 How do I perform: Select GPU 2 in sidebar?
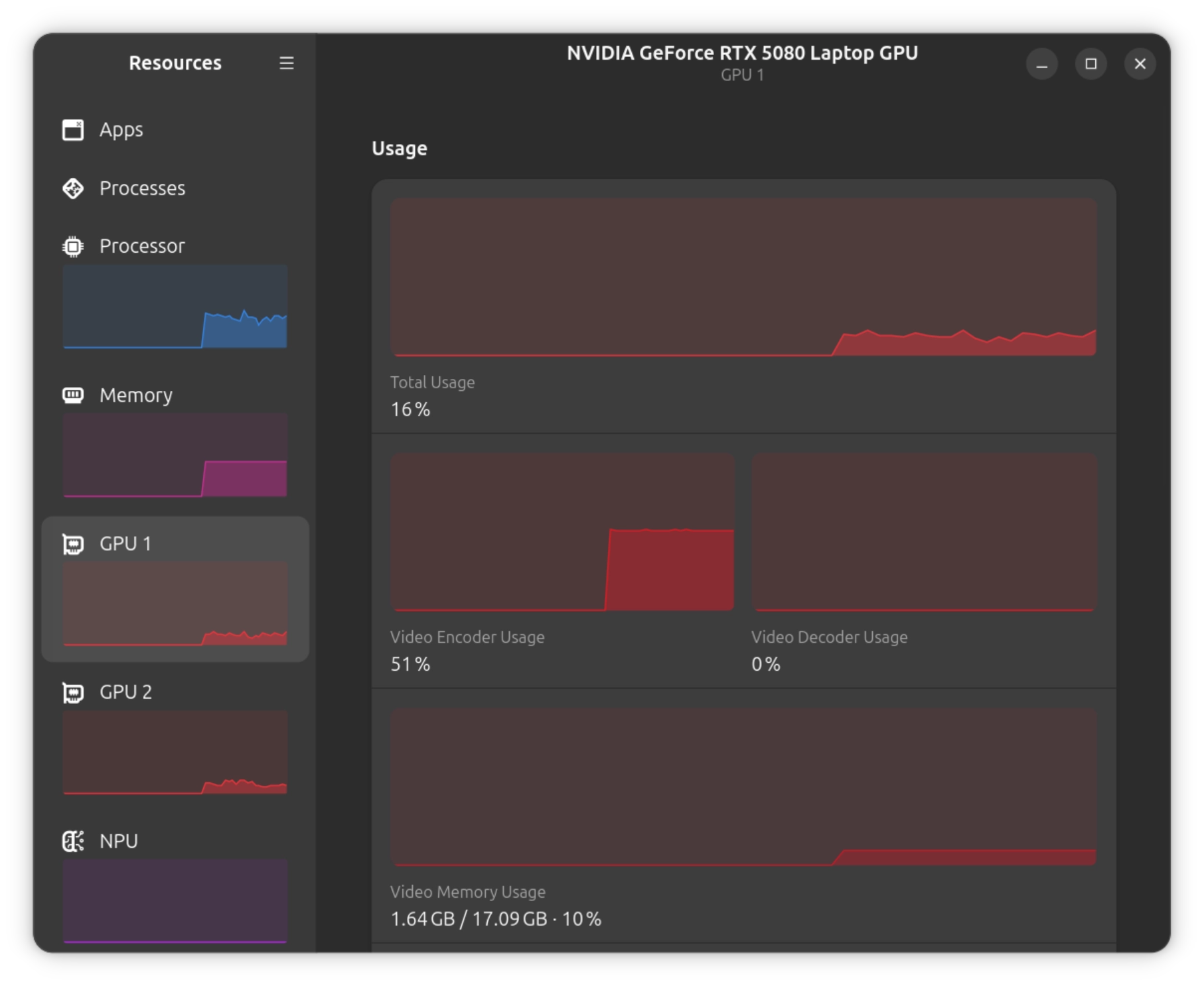(175, 738)
